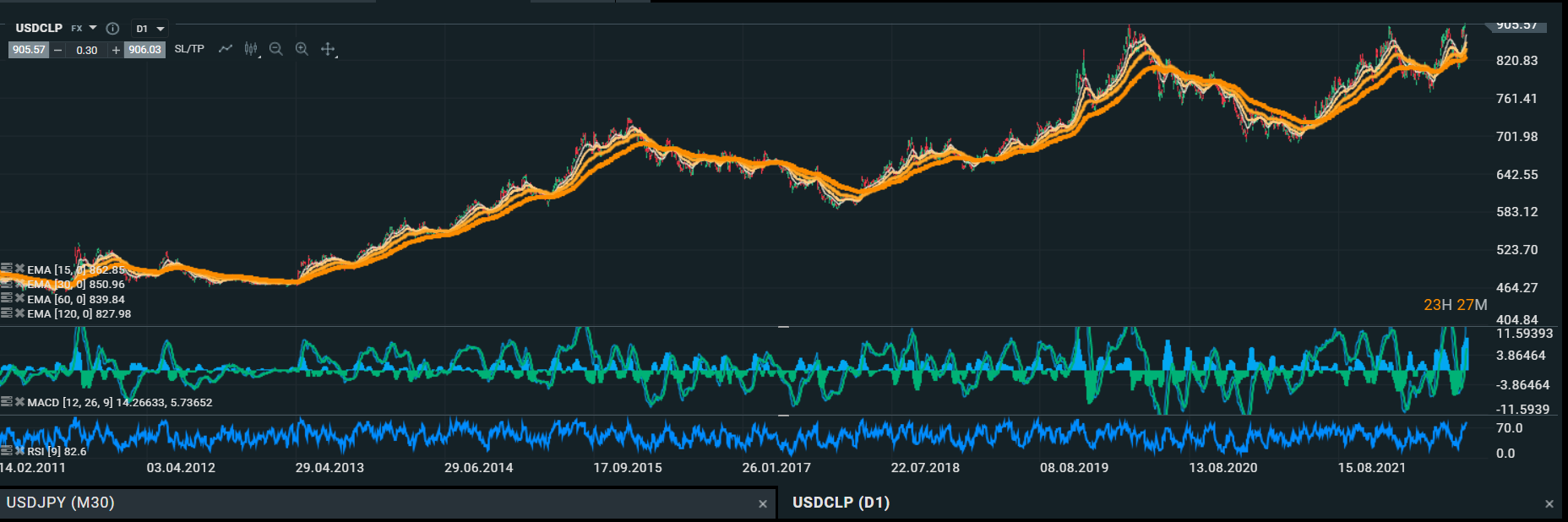Decrease the trade volume with minus
Viewport: 1568px width, 522px height.
point(57,50)
